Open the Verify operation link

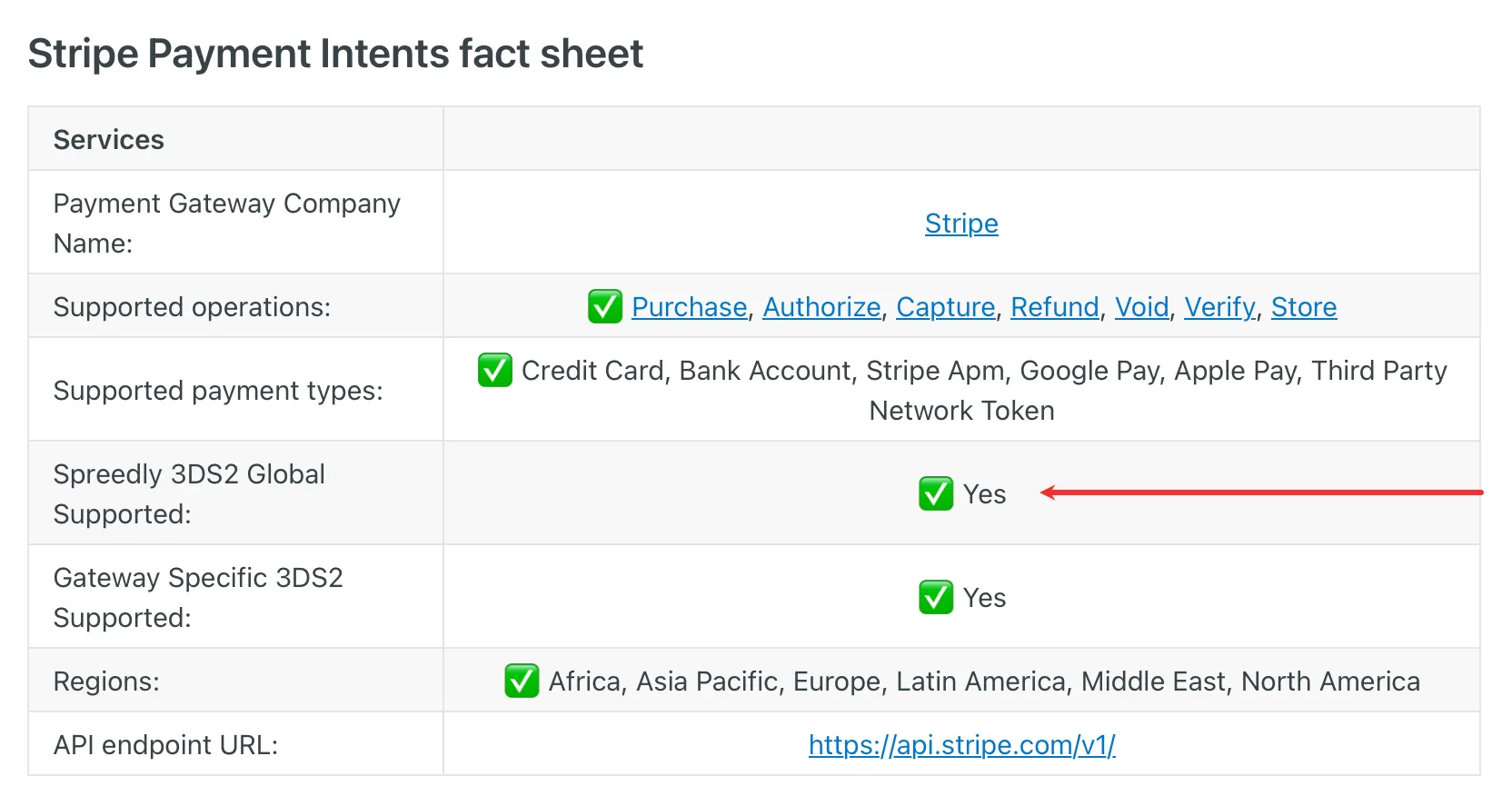1220,307
